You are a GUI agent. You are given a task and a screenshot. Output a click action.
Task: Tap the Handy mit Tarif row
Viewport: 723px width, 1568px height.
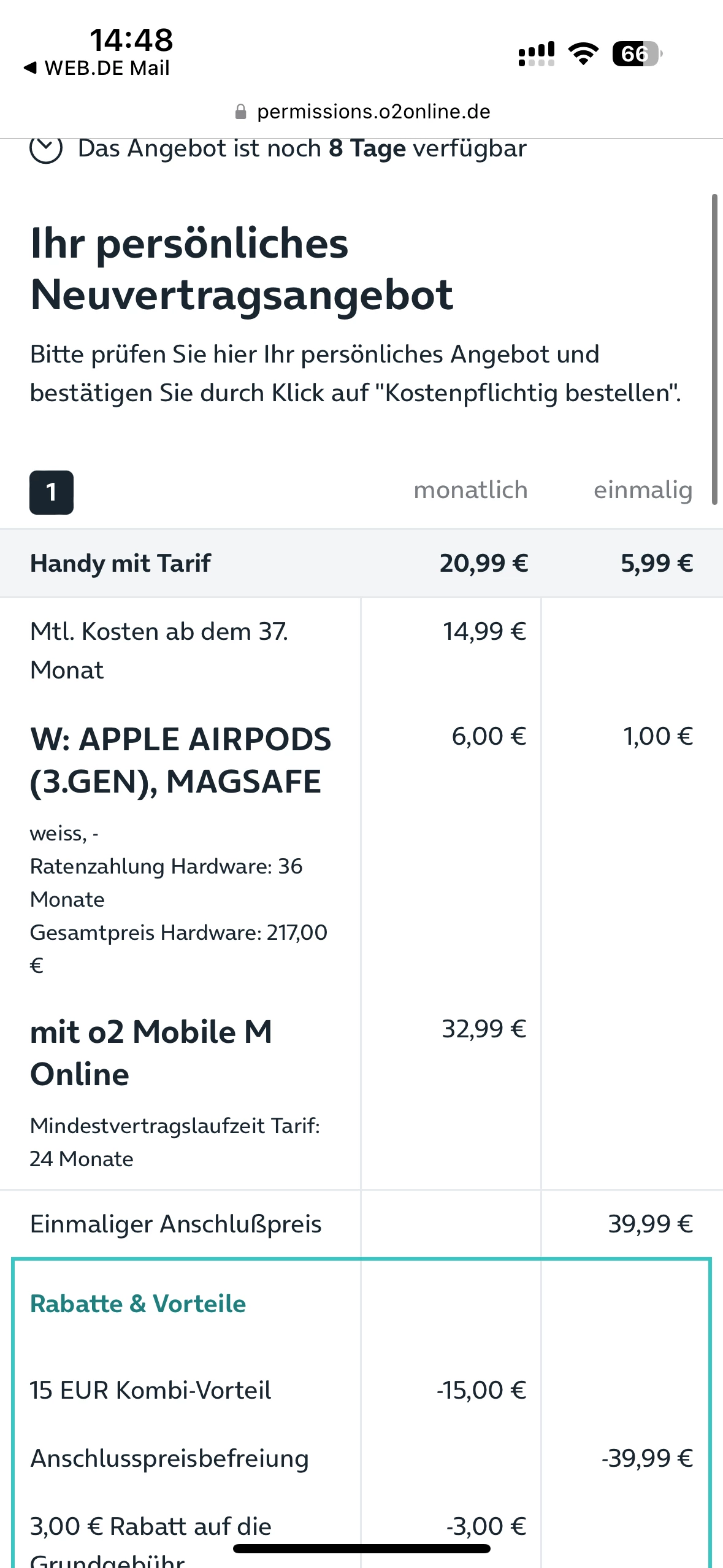click(x=121, y=563)
